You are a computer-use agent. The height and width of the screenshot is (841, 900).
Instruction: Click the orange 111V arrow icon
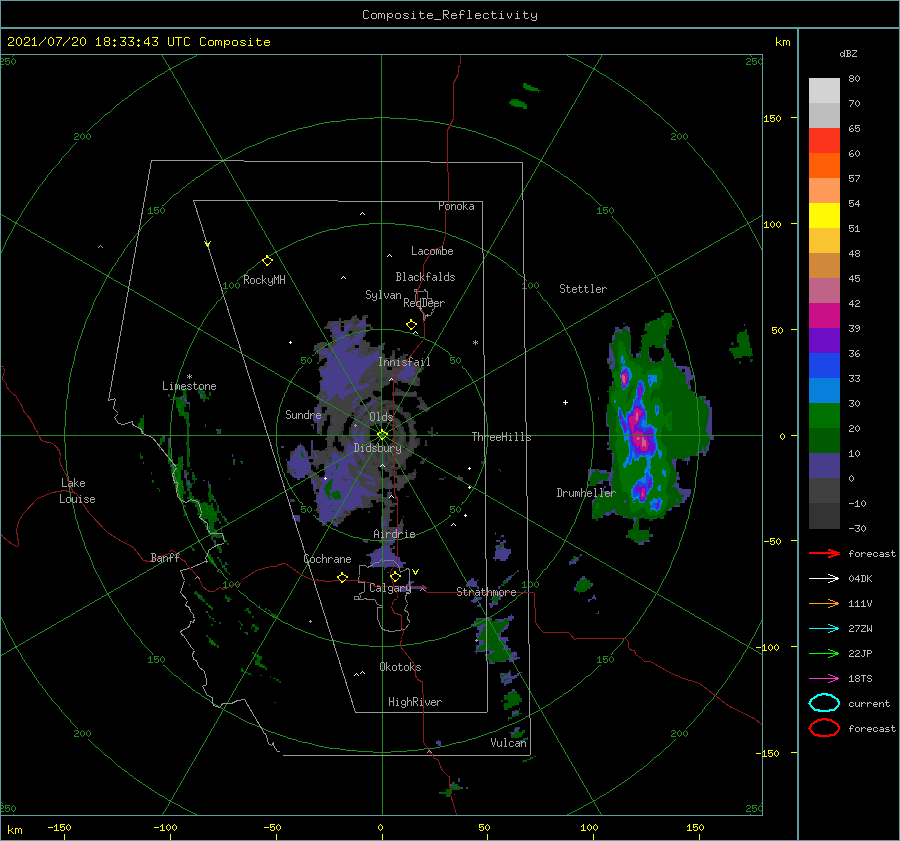[x=824, y=603]
